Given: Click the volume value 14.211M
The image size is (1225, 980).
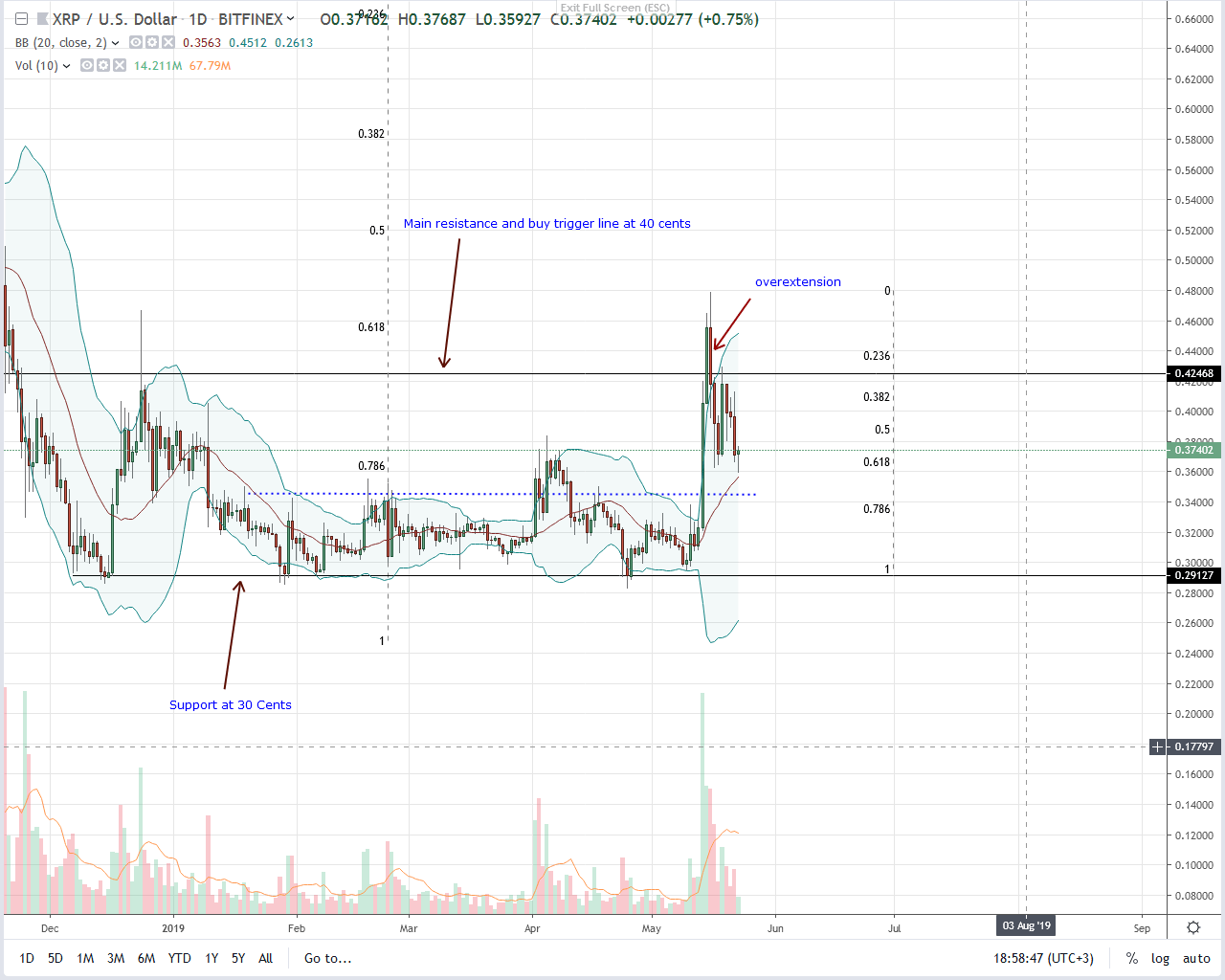Looking at the screenshot, I should tap(158, 66).
